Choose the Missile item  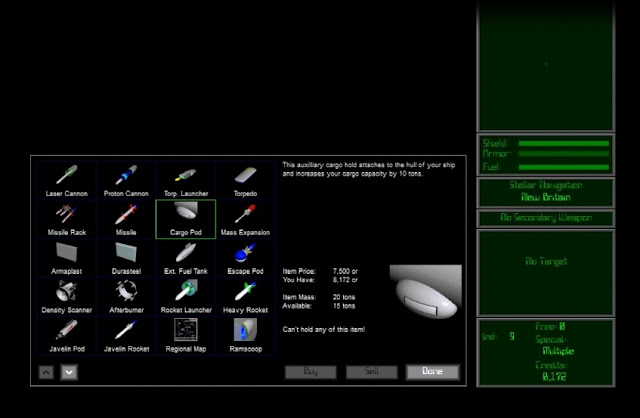click(x=126, y=219)
